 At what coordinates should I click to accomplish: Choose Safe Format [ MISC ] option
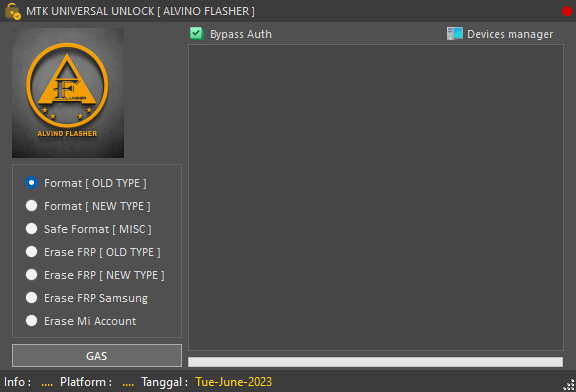89,229
